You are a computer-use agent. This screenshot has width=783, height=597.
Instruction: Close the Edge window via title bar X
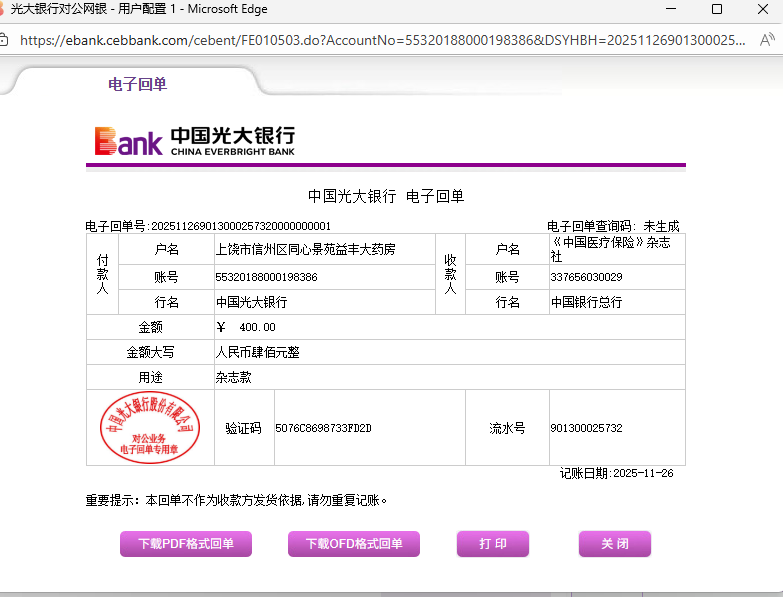[x=762, y=9]
